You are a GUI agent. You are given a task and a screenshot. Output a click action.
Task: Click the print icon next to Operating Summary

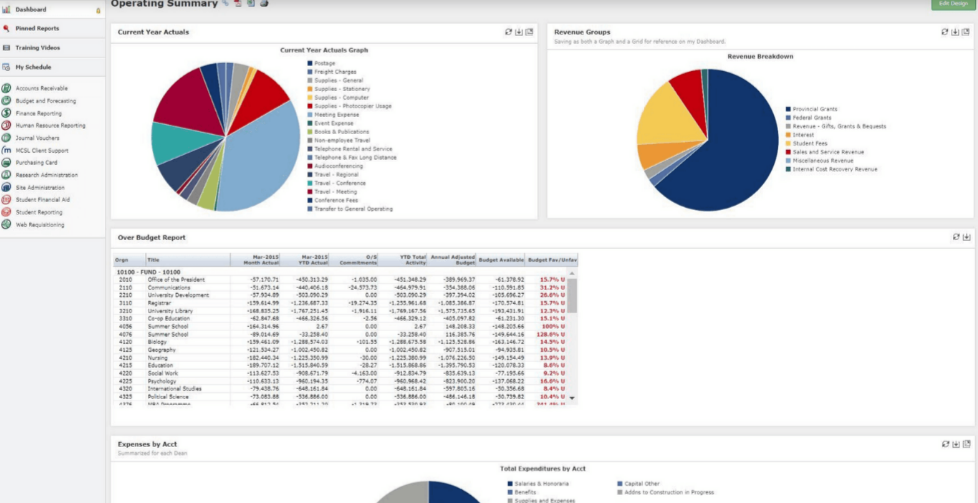[x=263, y=4]
